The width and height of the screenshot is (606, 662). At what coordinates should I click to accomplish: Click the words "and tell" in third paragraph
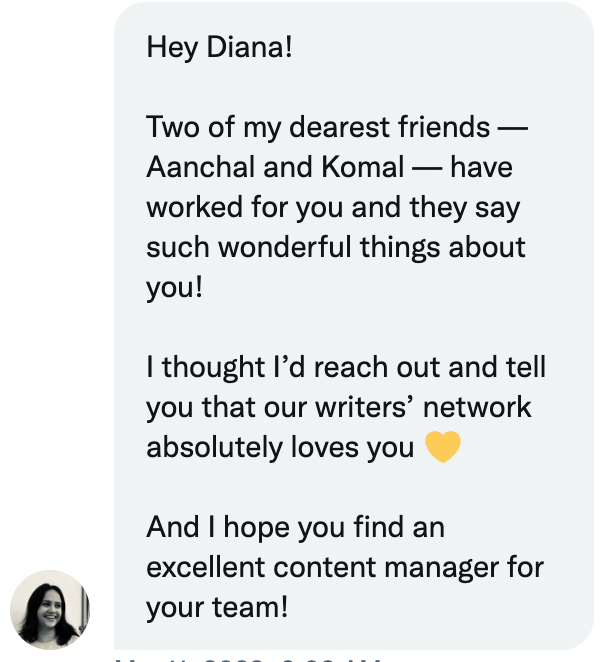click(x=497, y=367)
